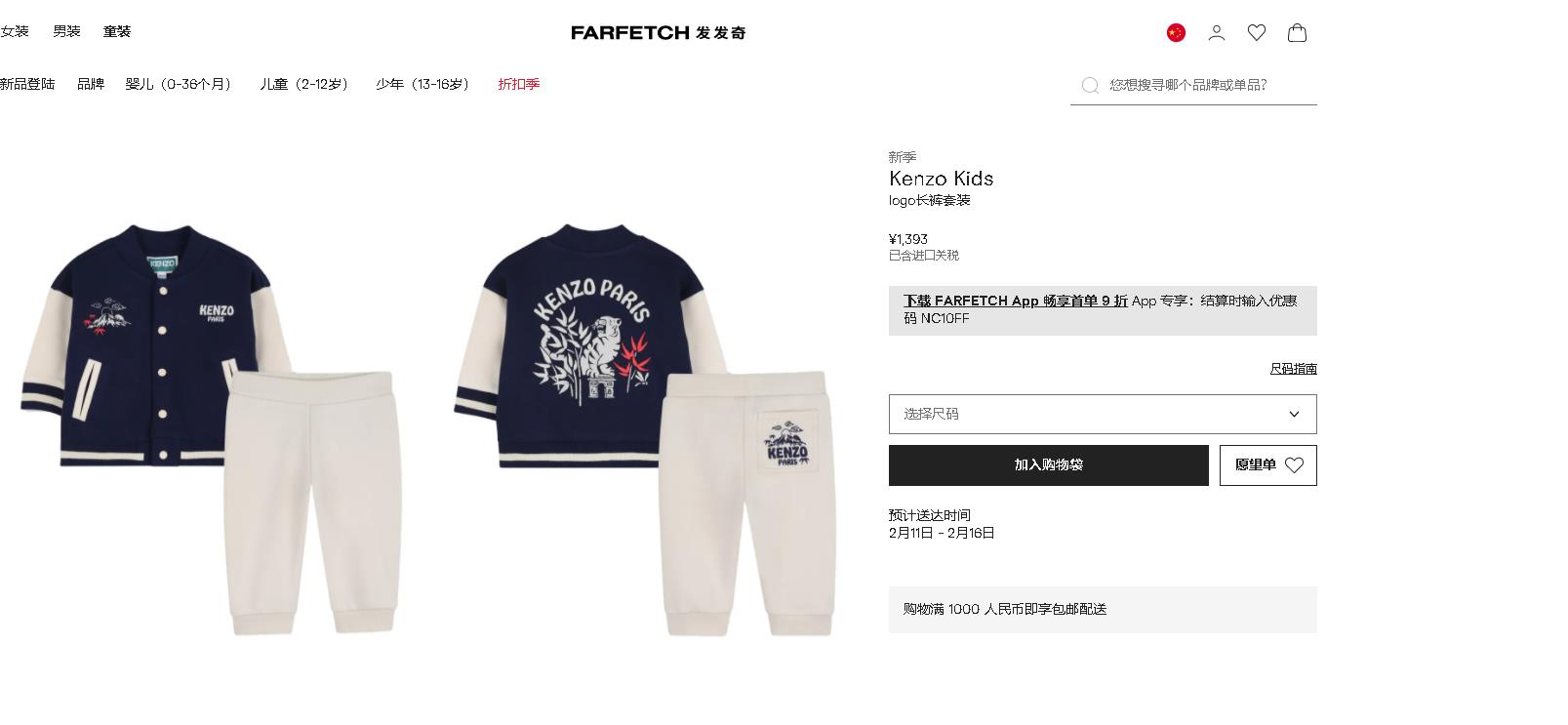Click the FARFETCH logo
Viewport: 1568px width, 725px height.
[659, 32]
